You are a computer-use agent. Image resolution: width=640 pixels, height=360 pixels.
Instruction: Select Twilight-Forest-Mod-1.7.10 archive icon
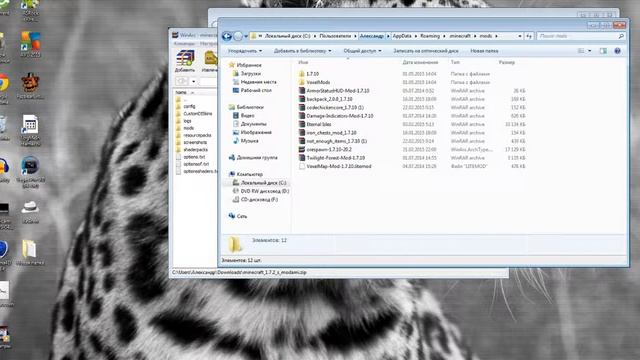pyautogui.click(x=302, y=158)
